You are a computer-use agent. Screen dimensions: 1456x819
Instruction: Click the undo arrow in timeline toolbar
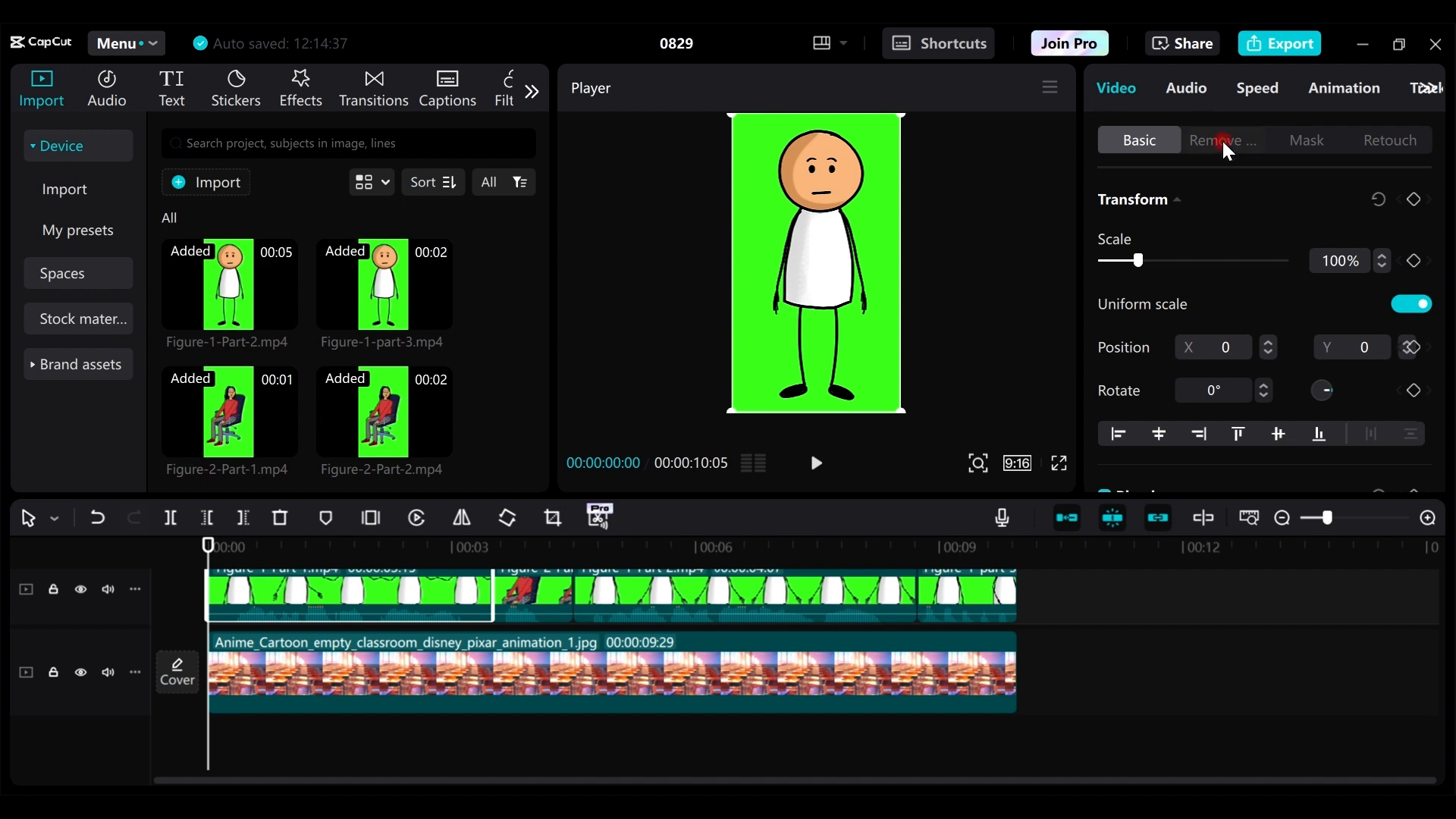click(97, 518)
